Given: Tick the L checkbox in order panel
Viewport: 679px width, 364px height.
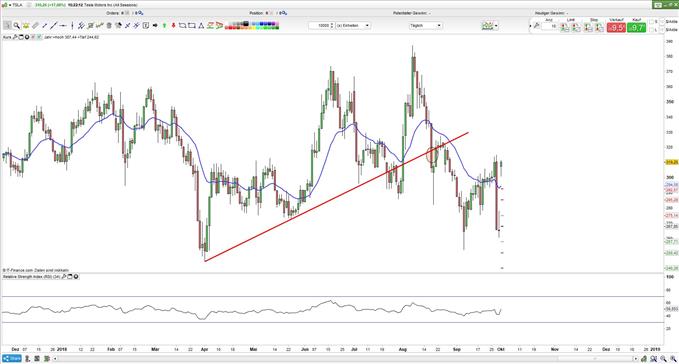Looking at the screenshot, I should (652, 30).
